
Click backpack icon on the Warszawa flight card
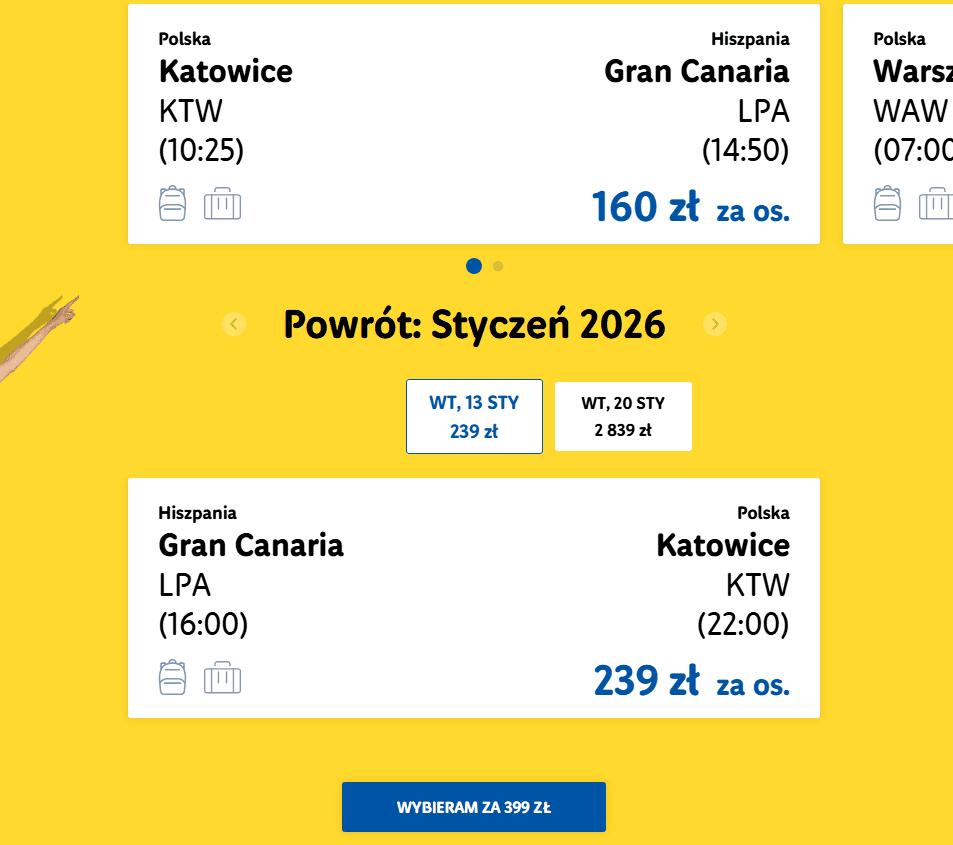887,203
